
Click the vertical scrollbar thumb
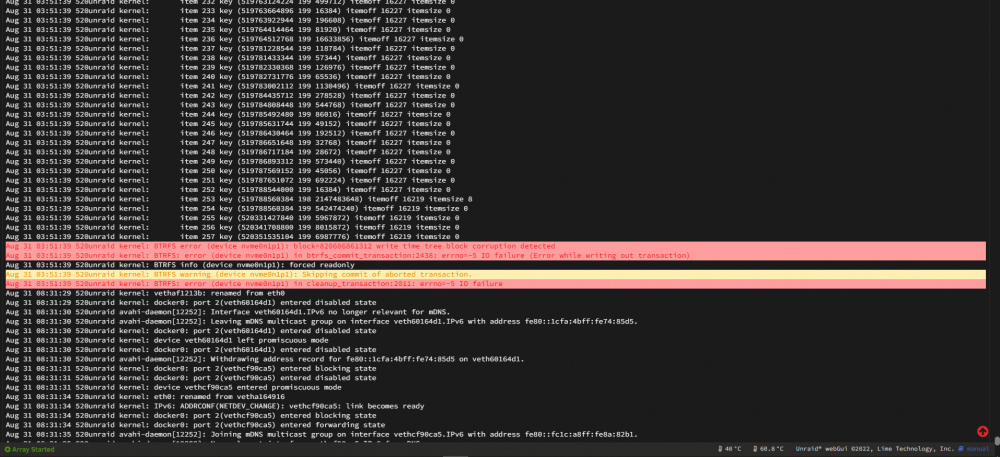997,440
